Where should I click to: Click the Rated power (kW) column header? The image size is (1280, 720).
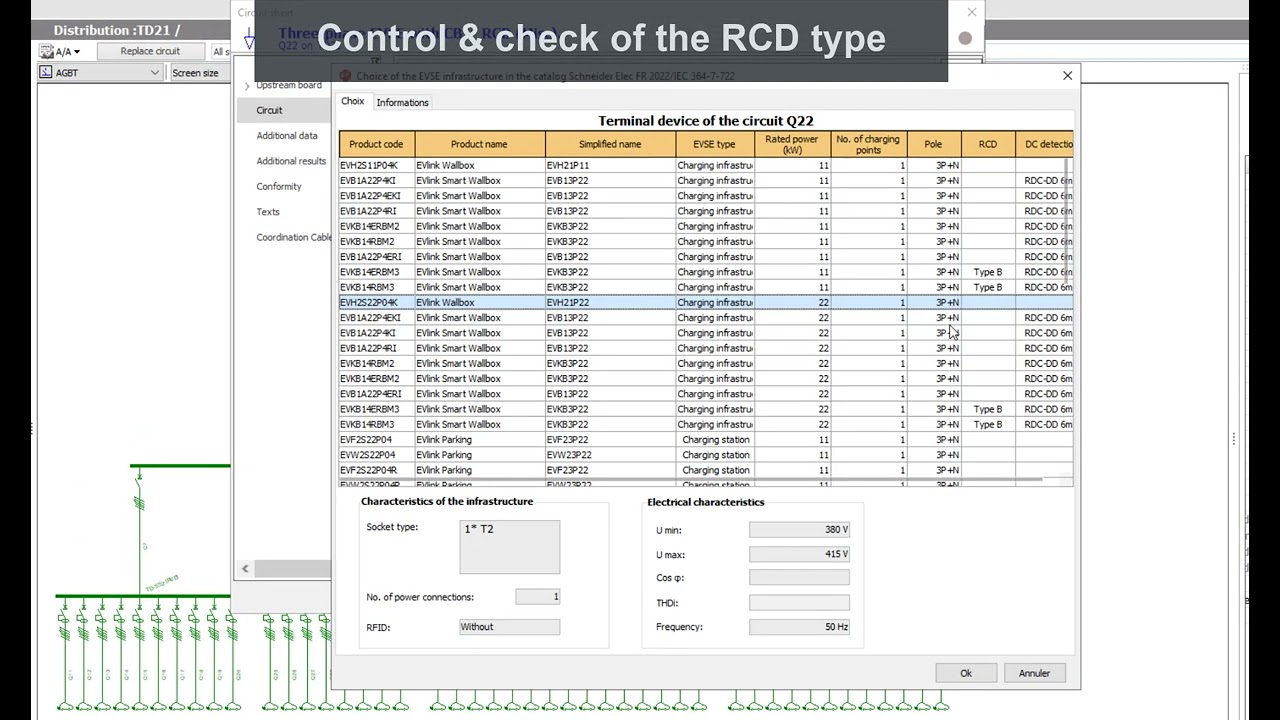791,144
